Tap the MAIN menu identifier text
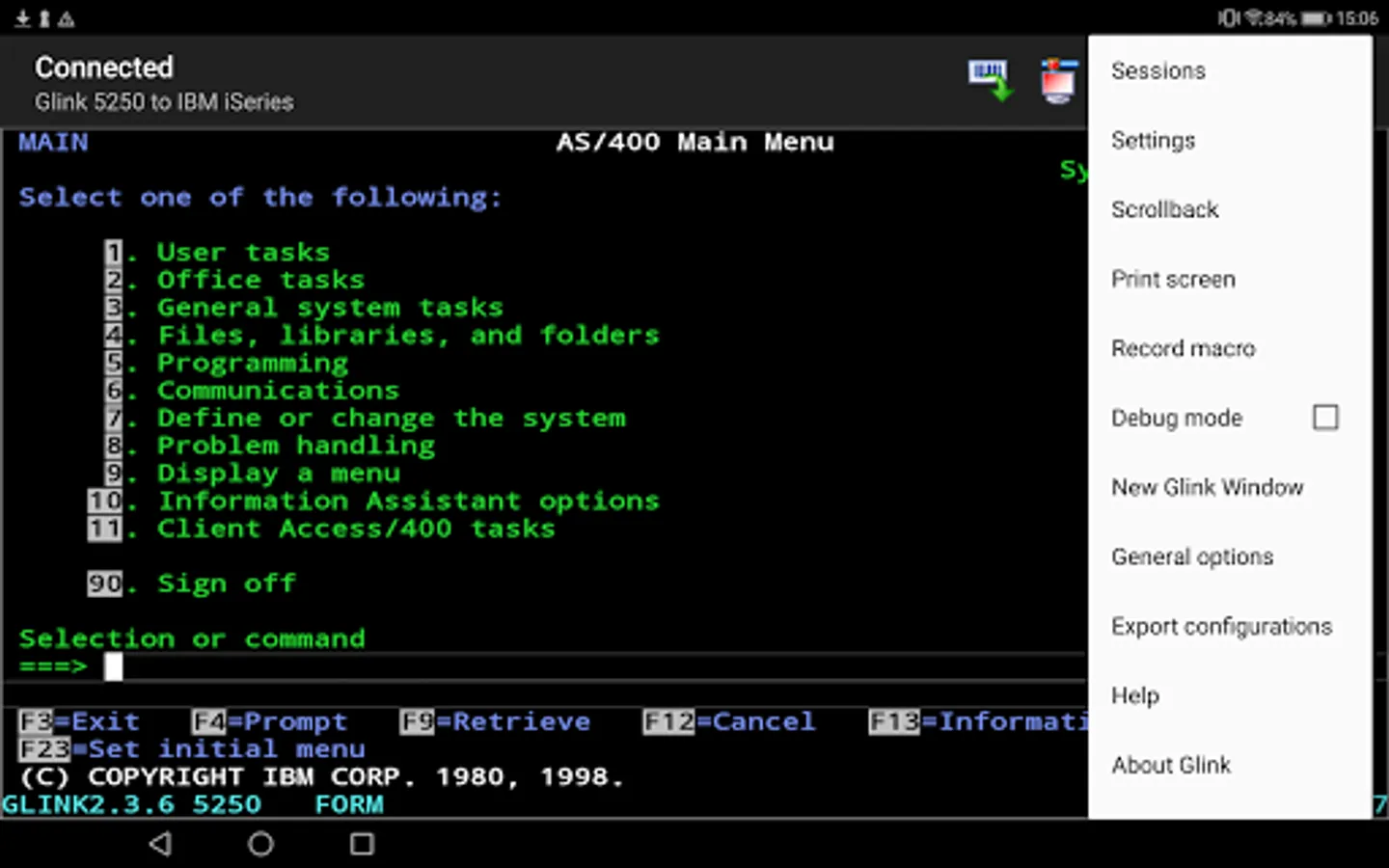 click(53, 143)
